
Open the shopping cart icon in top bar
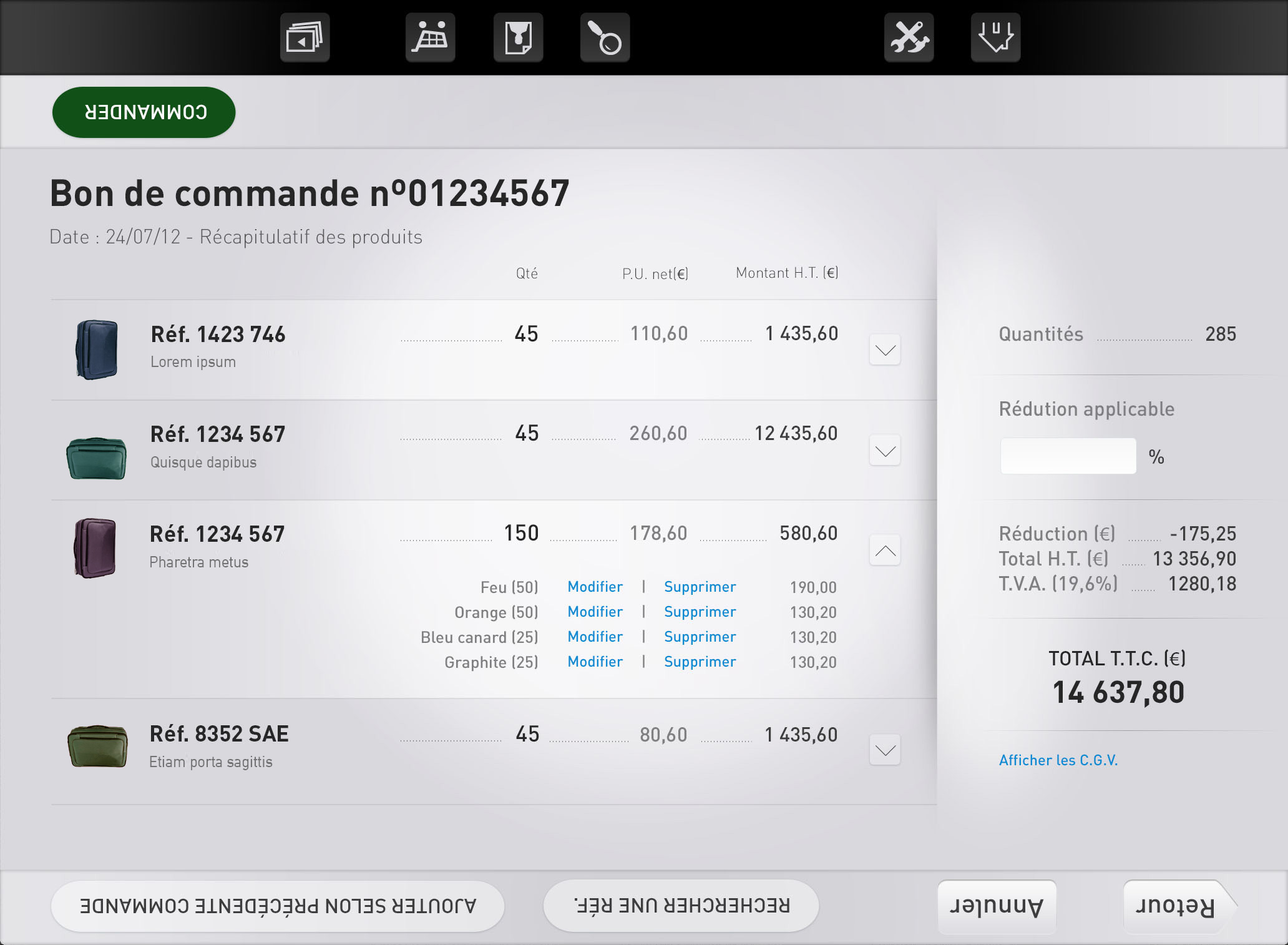tap(431, 37)
